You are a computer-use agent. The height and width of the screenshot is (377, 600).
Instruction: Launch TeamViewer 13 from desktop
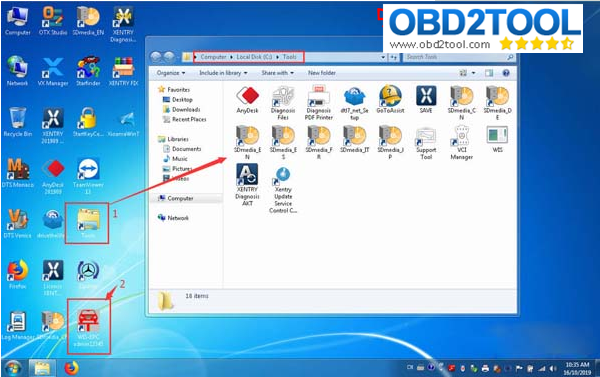[88, 176]
